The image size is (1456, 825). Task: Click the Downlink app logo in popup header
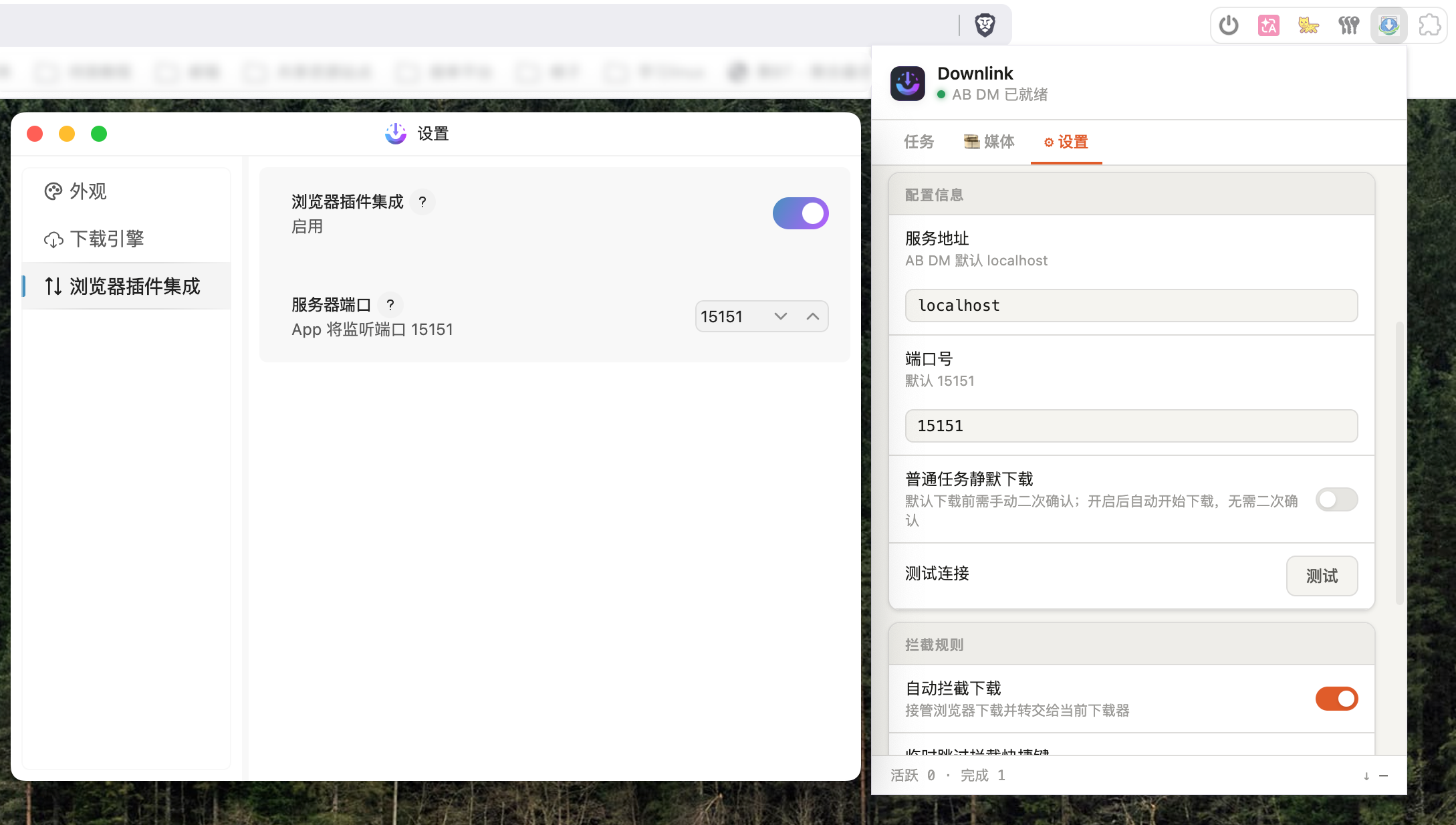pos(908,84)
